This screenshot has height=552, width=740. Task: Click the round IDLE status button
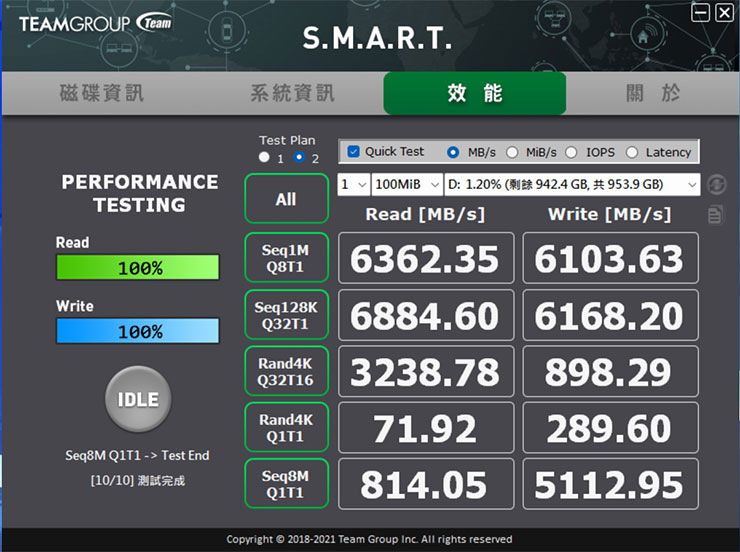(x=138, y=399)
